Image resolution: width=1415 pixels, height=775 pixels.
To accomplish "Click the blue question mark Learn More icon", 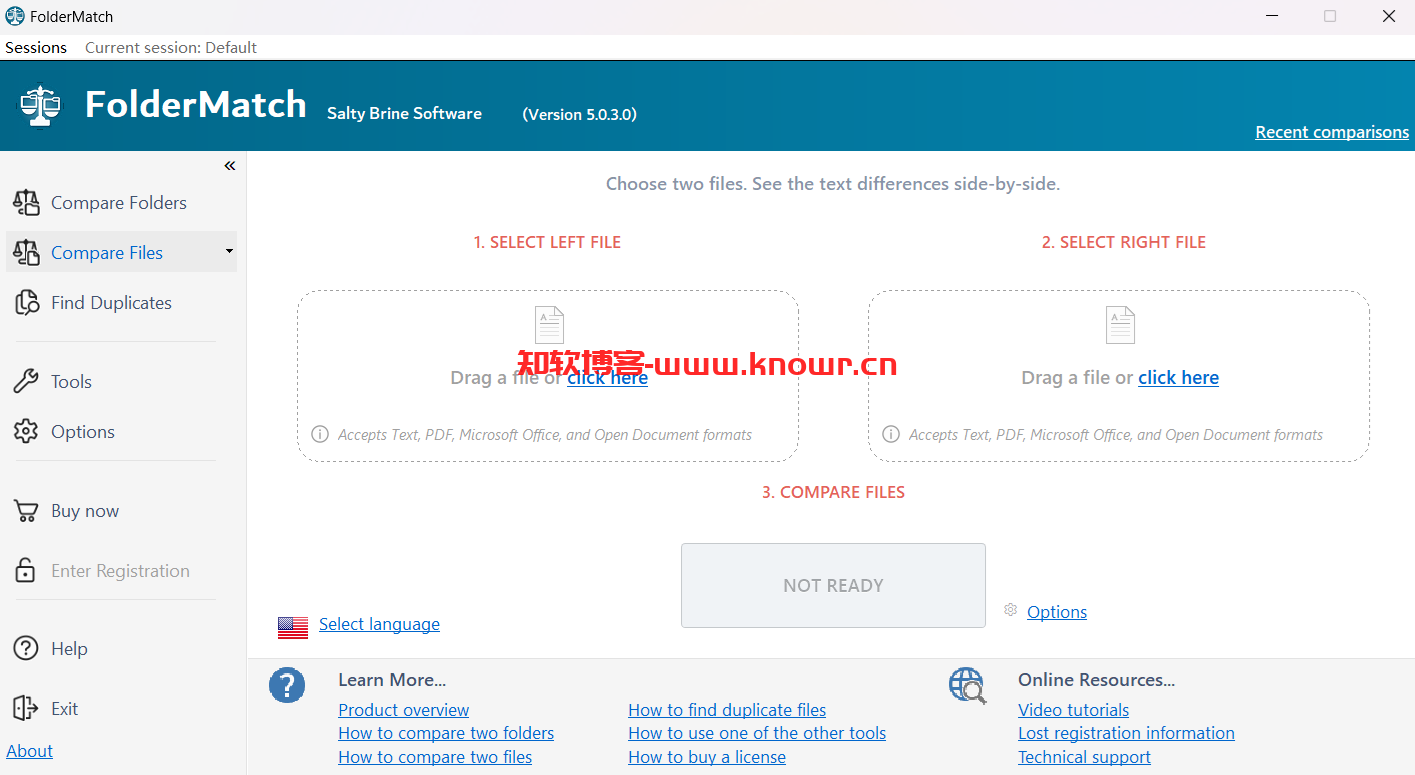I will 287,685.
